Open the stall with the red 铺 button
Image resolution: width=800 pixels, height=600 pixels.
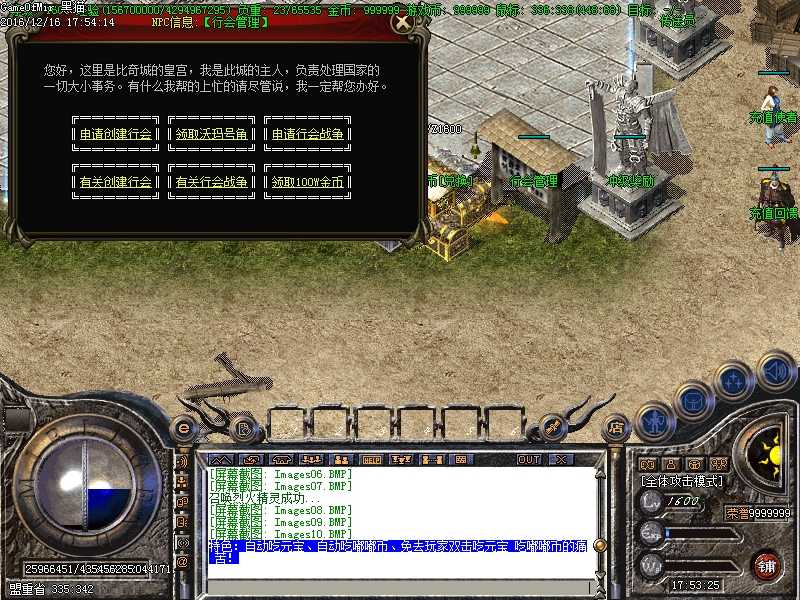point(767,567)
